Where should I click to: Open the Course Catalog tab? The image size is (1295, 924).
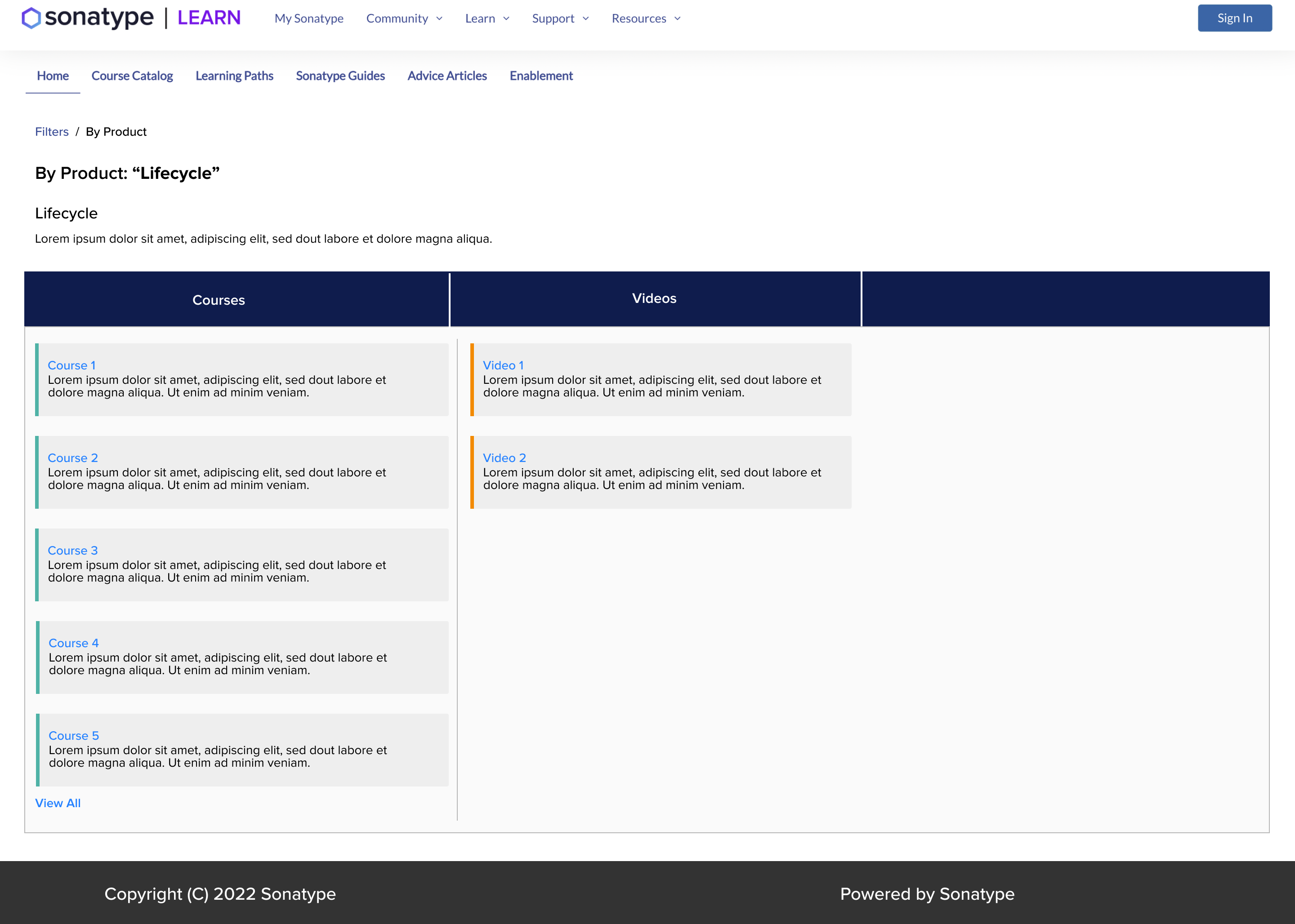[132, 76]
